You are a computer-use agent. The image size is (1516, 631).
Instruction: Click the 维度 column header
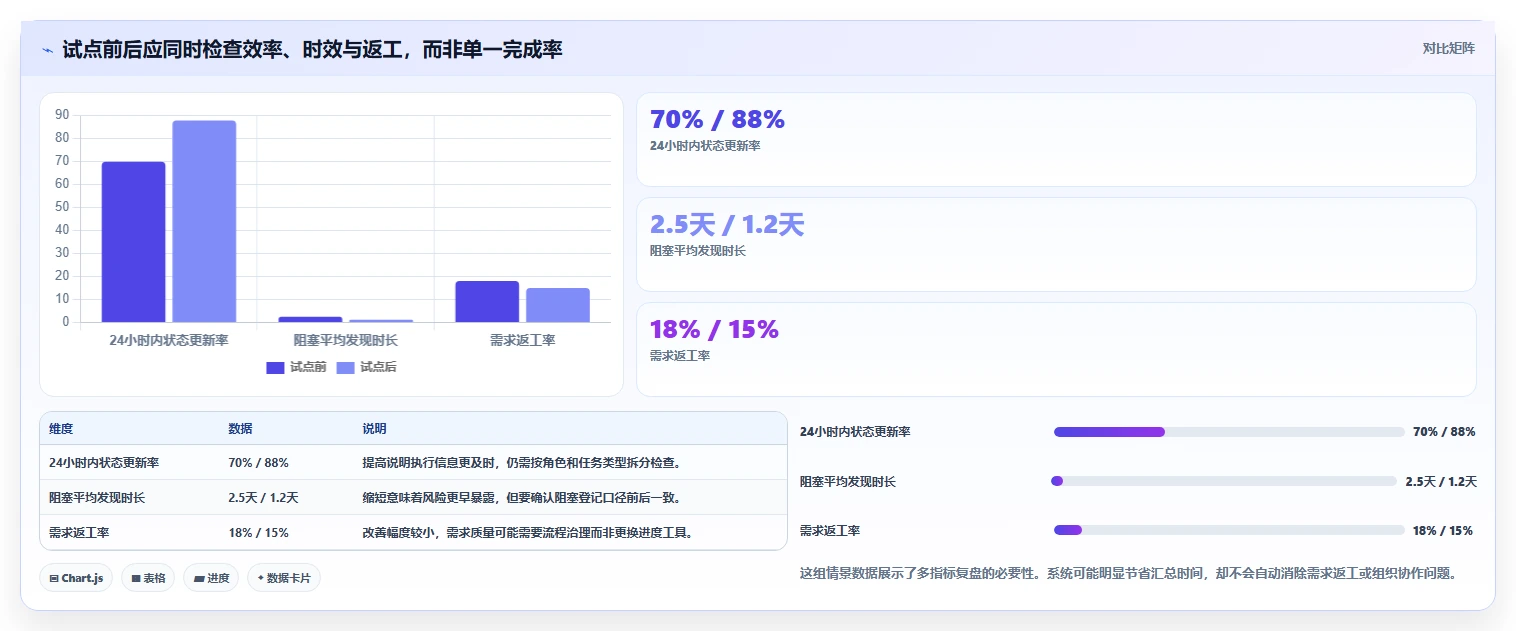pyautogui.click(x=61, y=429)
